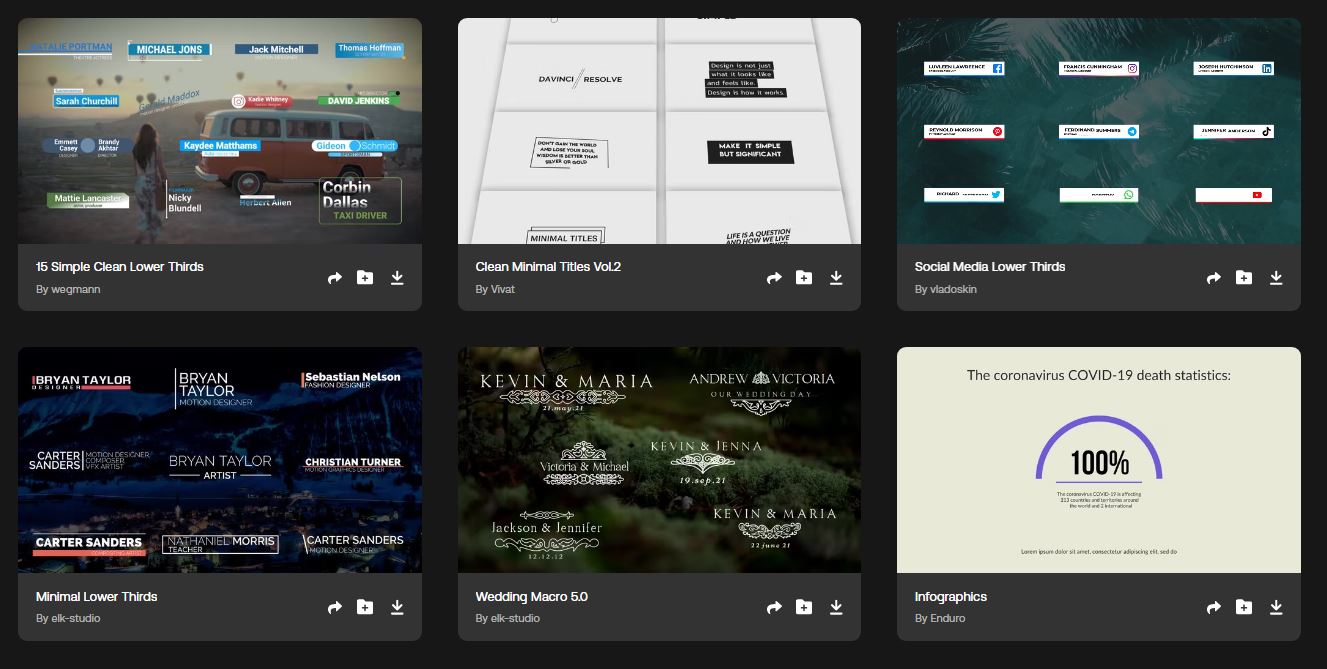
Task: Download "Wedding Macro 5.0"
Action: point(836,607)
